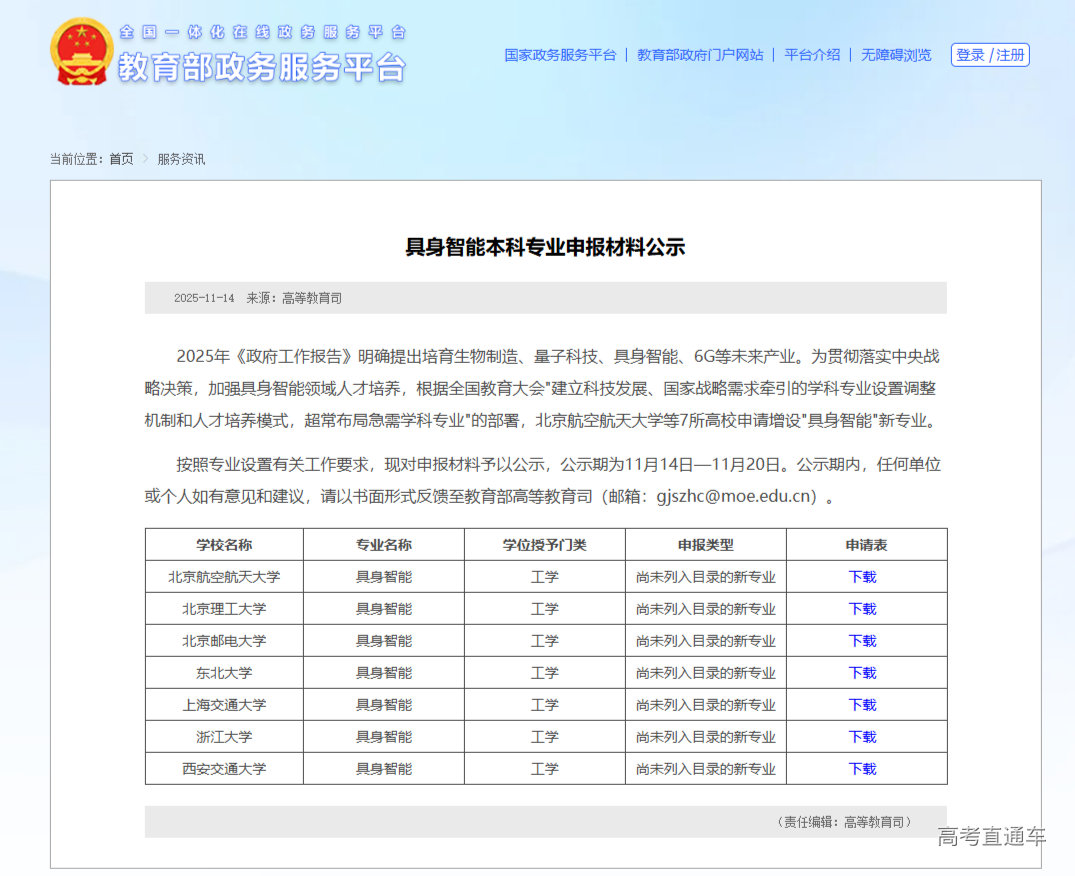The height and width of the screenshot is (876, 1075).
Task: Download 北京邮电大学 application form
Action: (862, 640)
